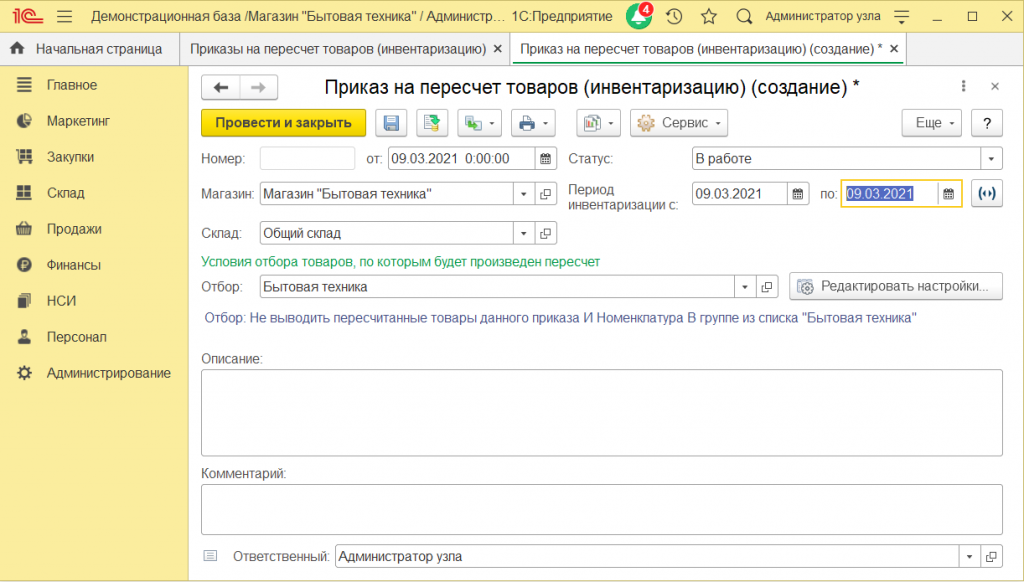This screenshot has width=1024, height=582.
Task: Click Провести и закрыть button
Action: (x=283, y=123)
